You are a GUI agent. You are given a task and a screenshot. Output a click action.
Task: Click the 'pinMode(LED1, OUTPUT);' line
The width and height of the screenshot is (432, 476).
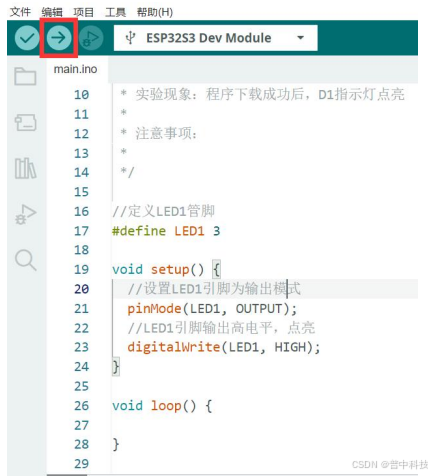point(212,309)
